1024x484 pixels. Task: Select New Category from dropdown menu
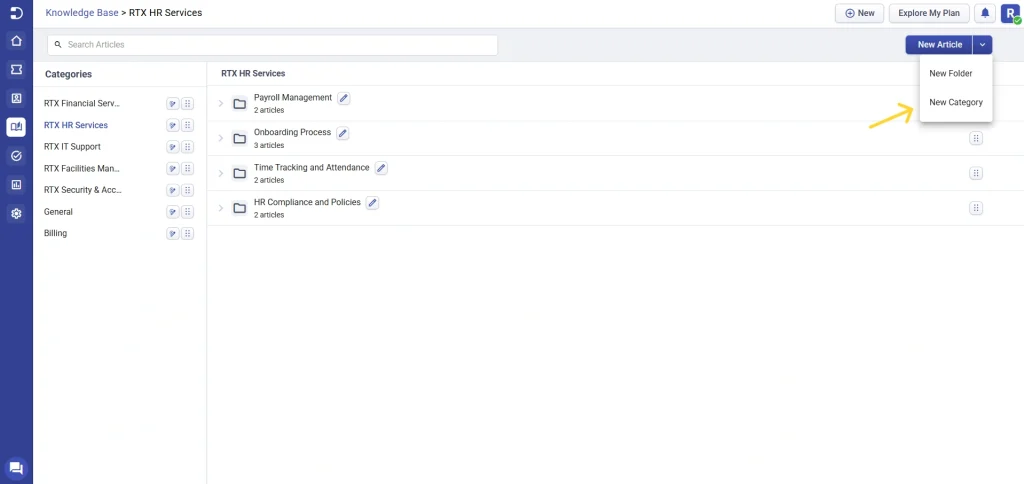[x=955, y=103]
